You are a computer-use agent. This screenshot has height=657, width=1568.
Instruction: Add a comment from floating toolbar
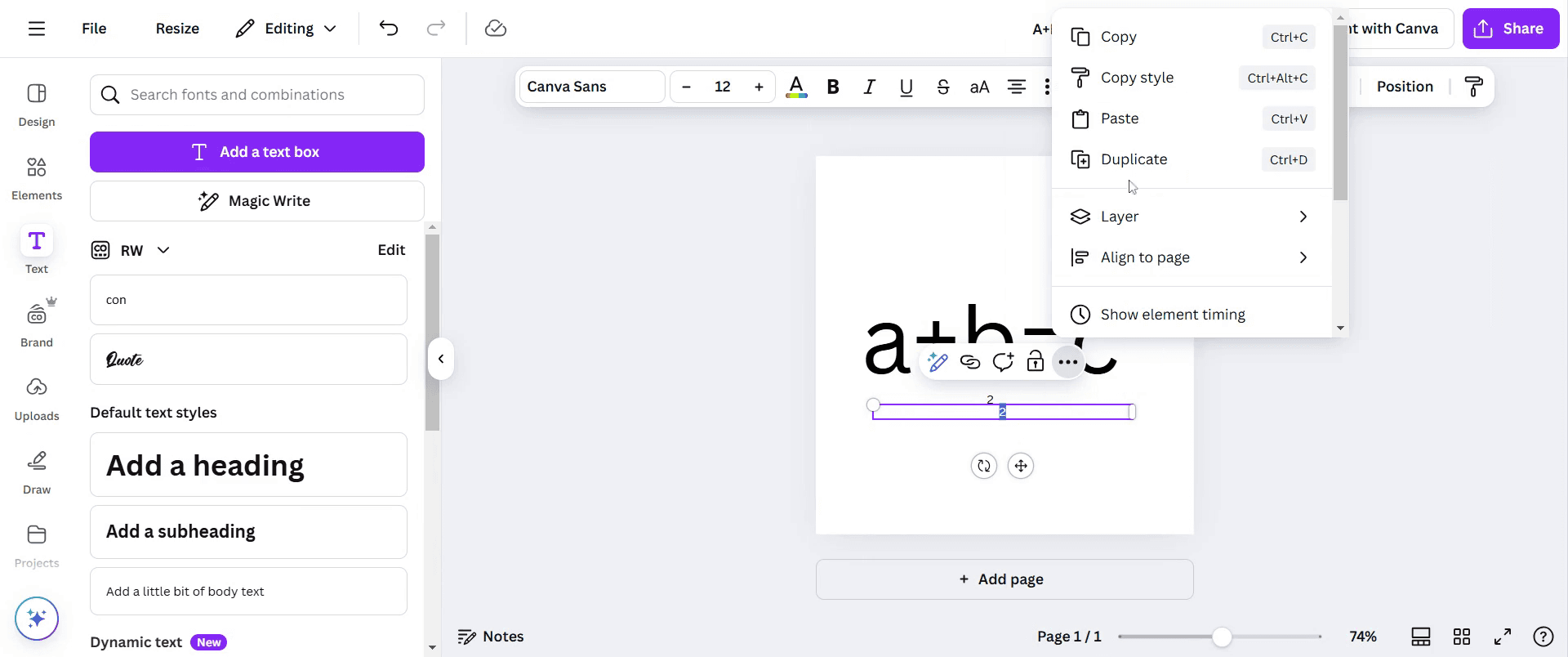[x=1003, y=362]
